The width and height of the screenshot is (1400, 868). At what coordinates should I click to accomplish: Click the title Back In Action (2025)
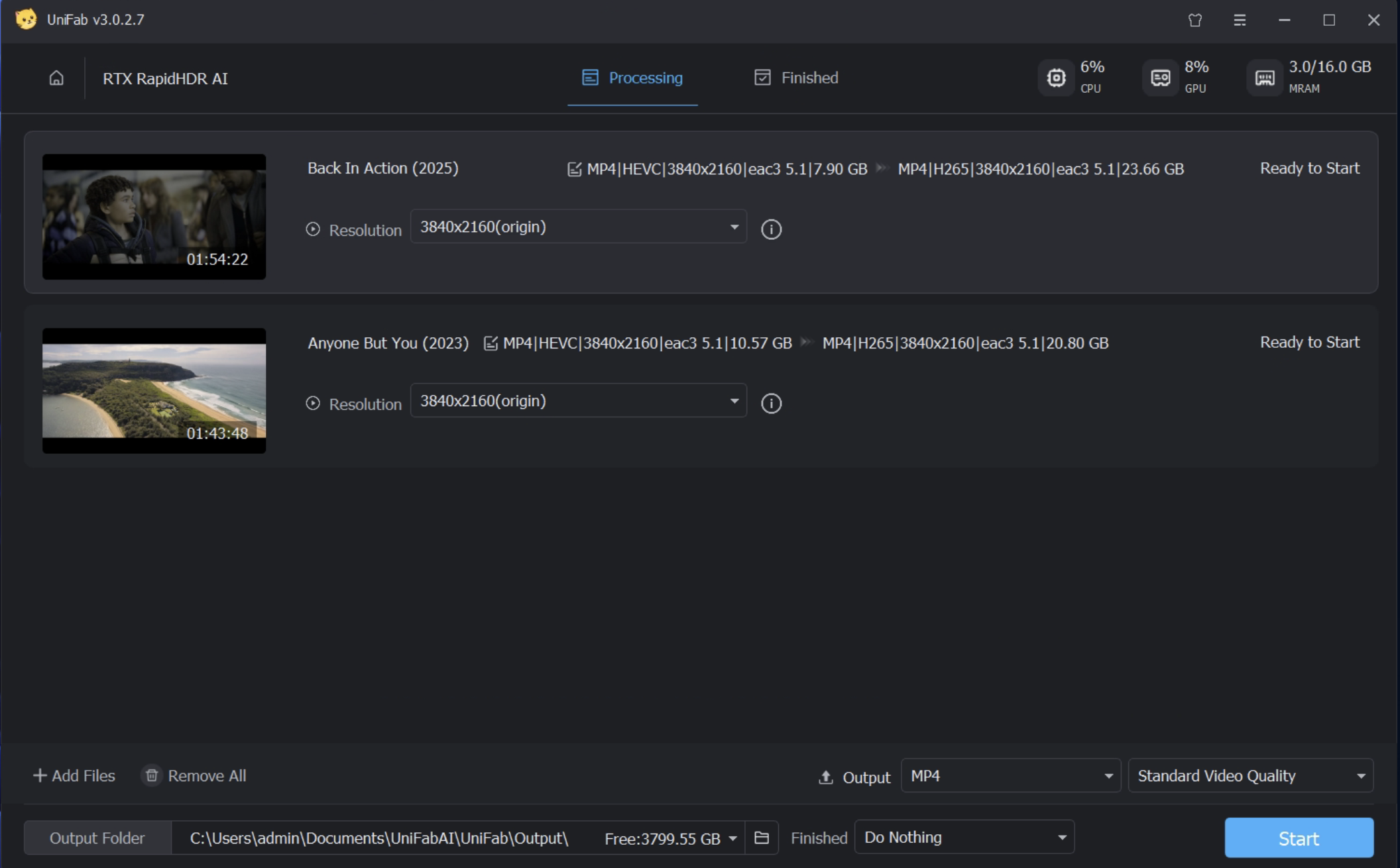coord(382,168)
